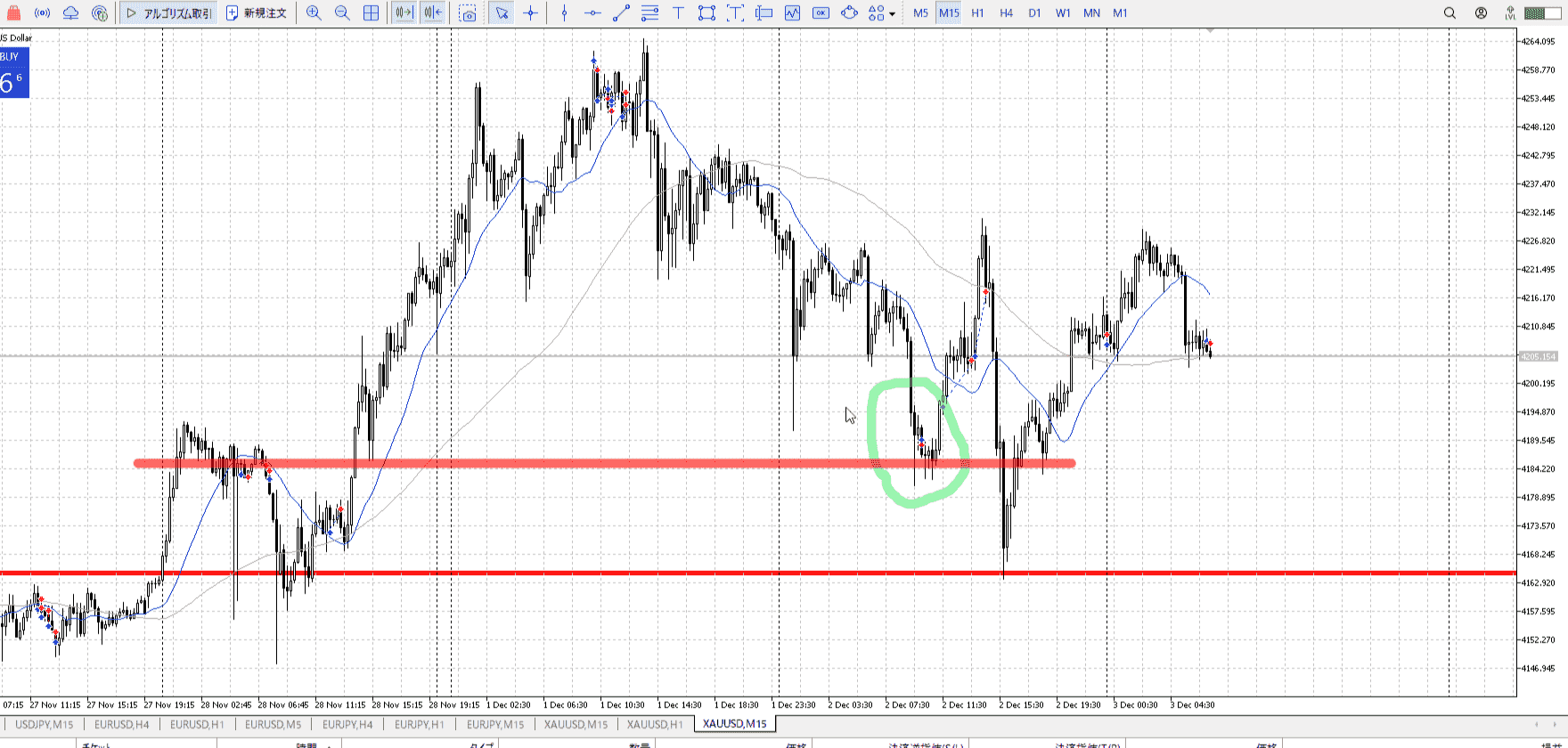Image resolution: width=1568 pixels, height=748 pixels.
Task: Toggle アルゴリズム取引 algo trading button
Action: click(169, 13)
